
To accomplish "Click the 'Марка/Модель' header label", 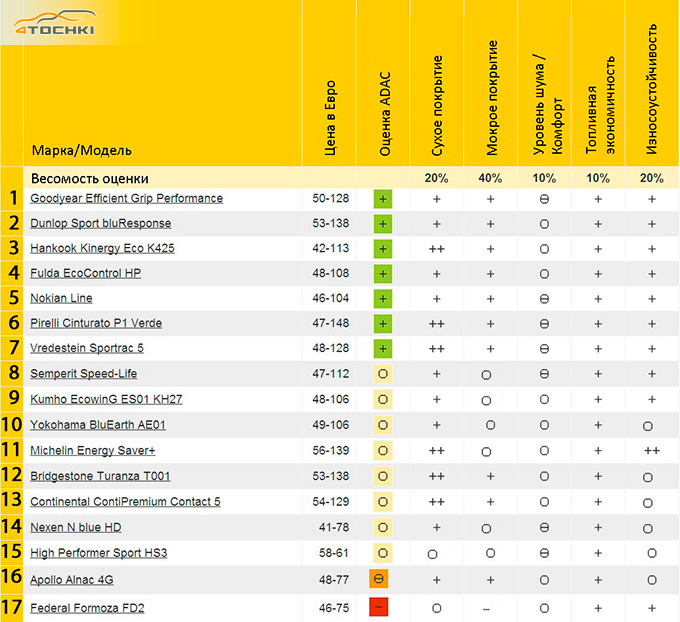I will click(81, 151).
